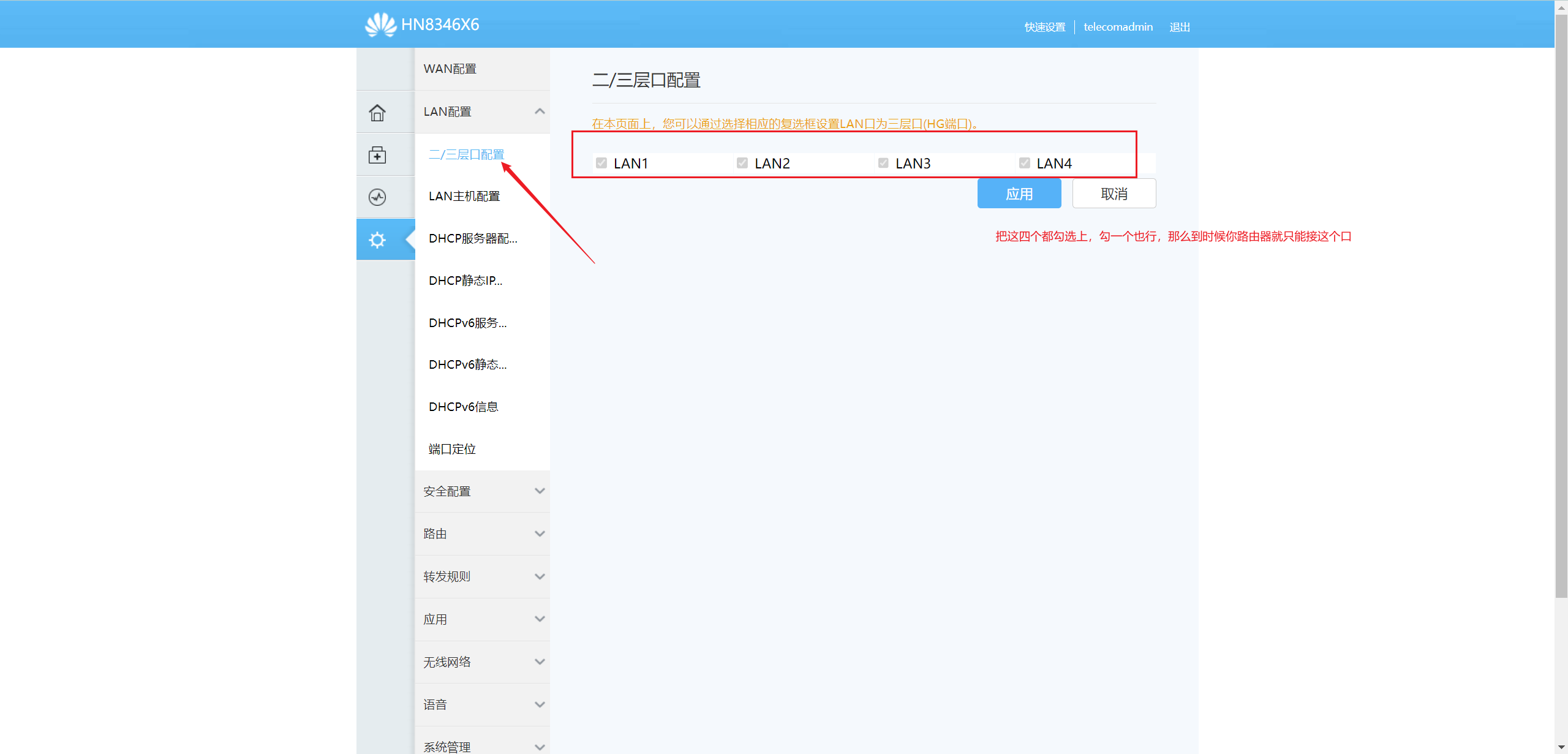The width and height of the screenshot is (1568, 754).
Task: Toggle the LAN1 checkbox
Action: pos(601,163)
